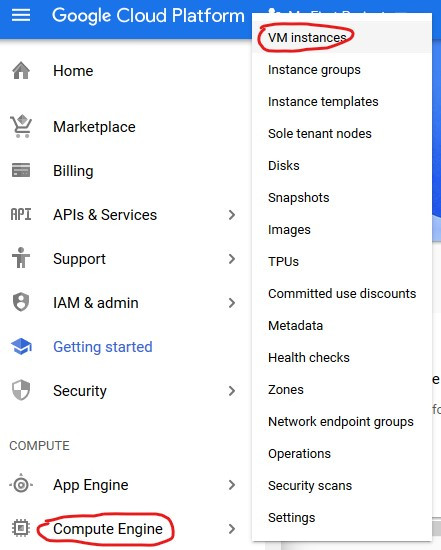Expand the APIs & Services submenu arrow
This screenshot has height=550, width=441.
pyautogui.click(x=232, y=215)
